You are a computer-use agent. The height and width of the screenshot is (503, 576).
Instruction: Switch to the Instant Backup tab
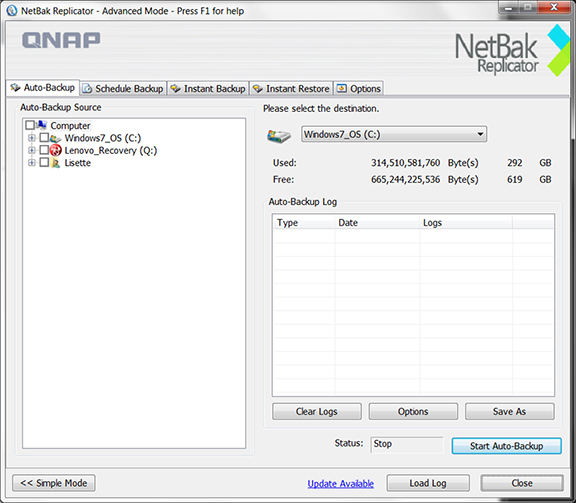pyautogui.click(x=208, y=89)
